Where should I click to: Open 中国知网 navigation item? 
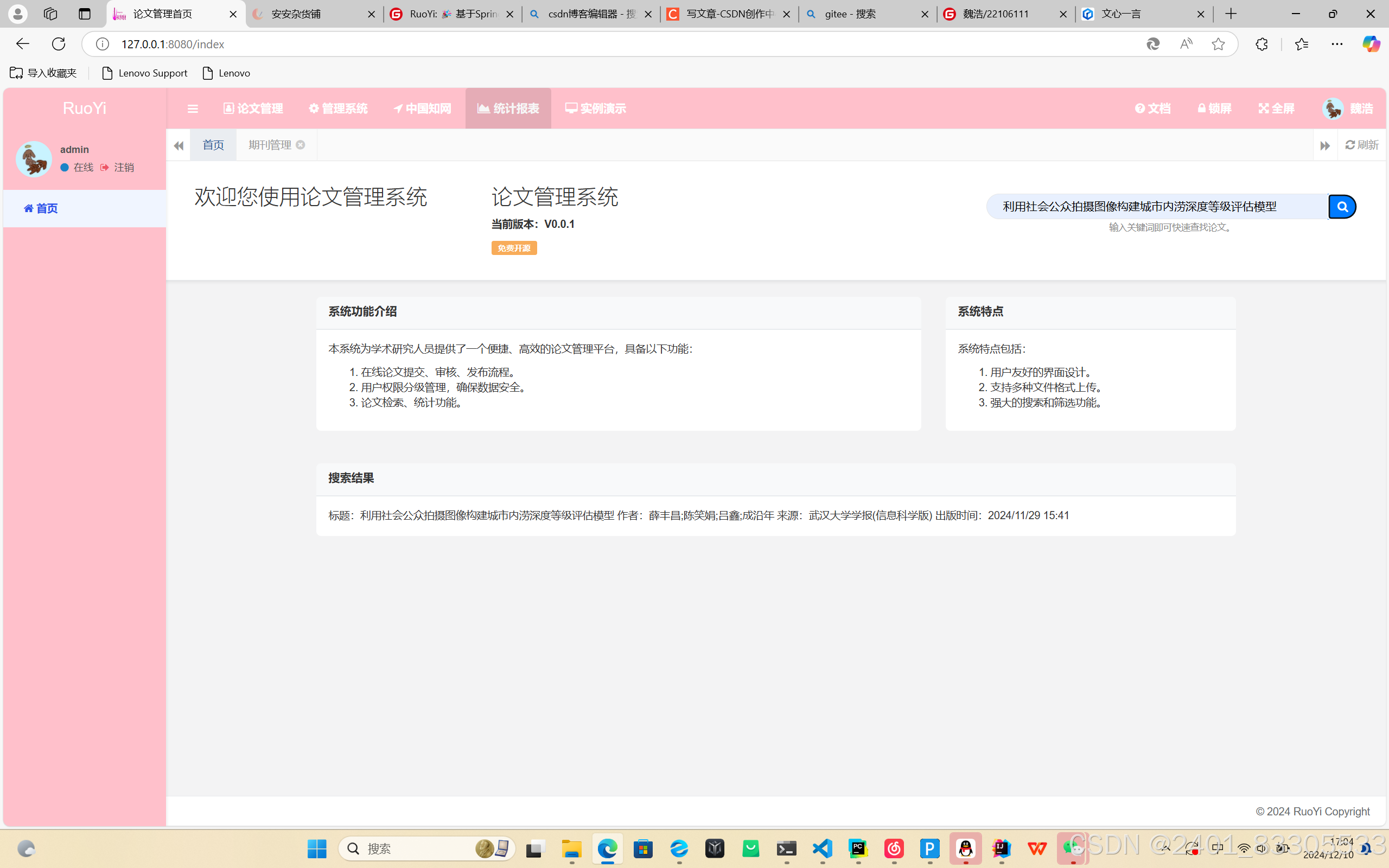pyautogui.click(x=423, y=108)
